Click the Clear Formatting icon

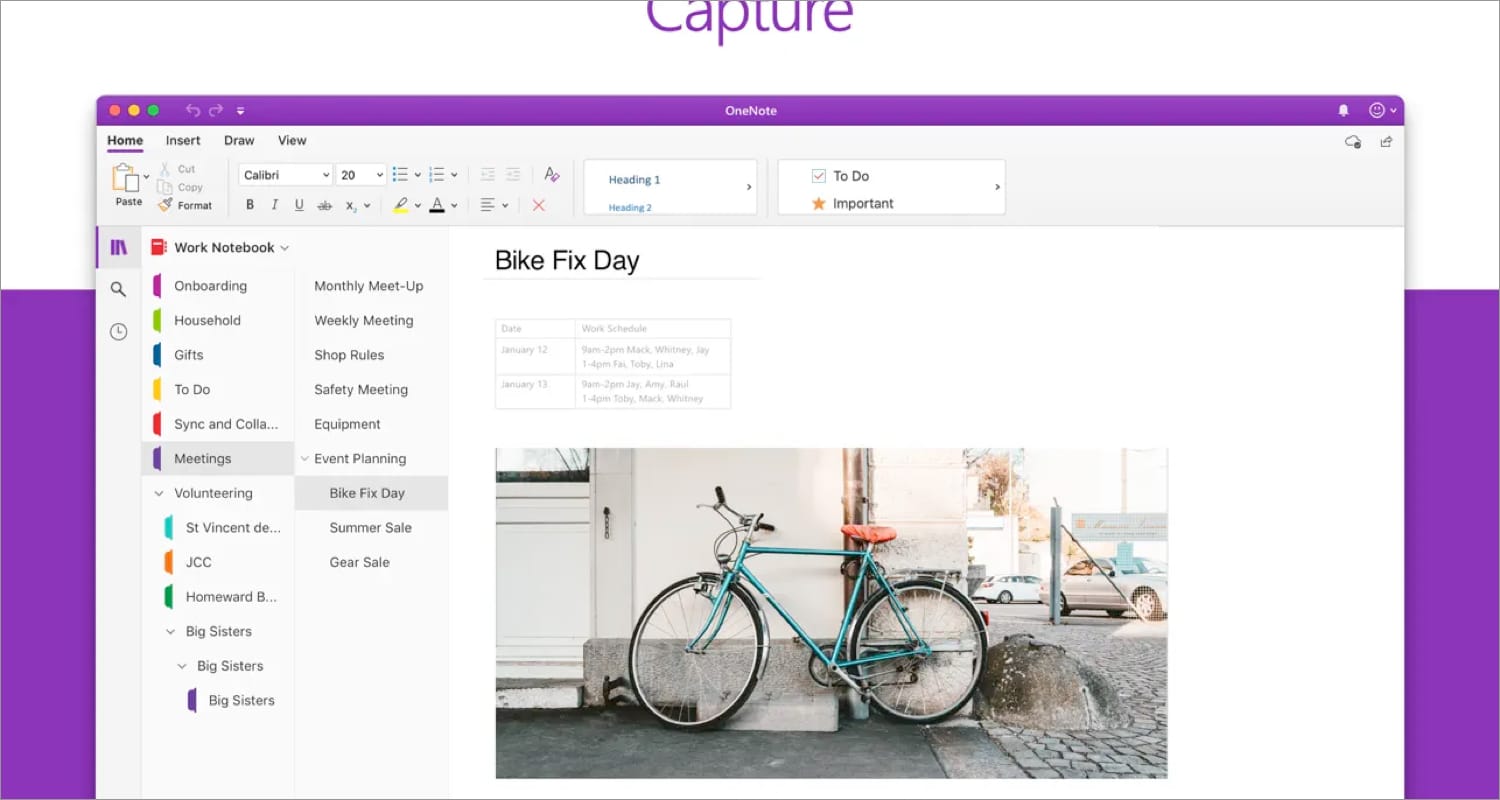[x=552, y=175]
